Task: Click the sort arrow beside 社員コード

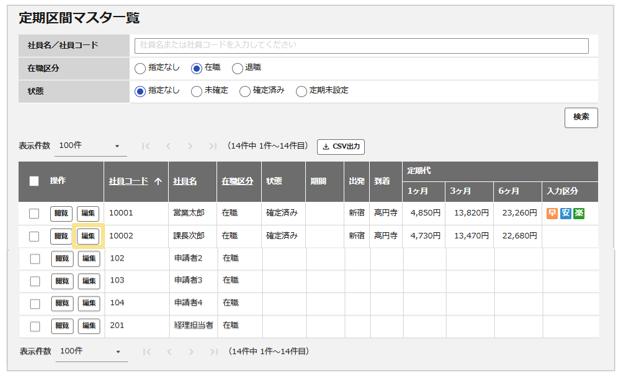Action: pos(158,181)
